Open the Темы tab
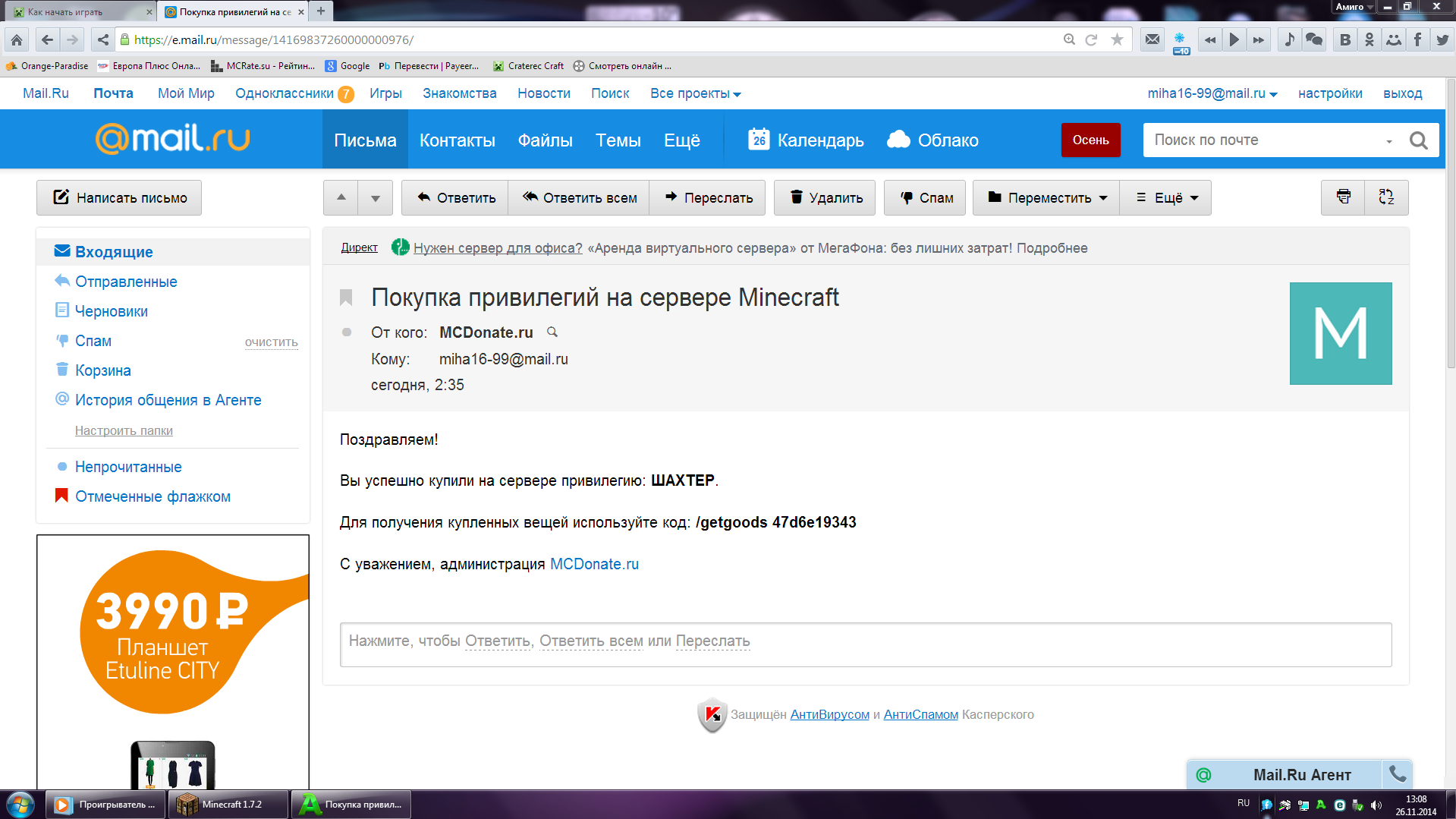 (618, 140)
